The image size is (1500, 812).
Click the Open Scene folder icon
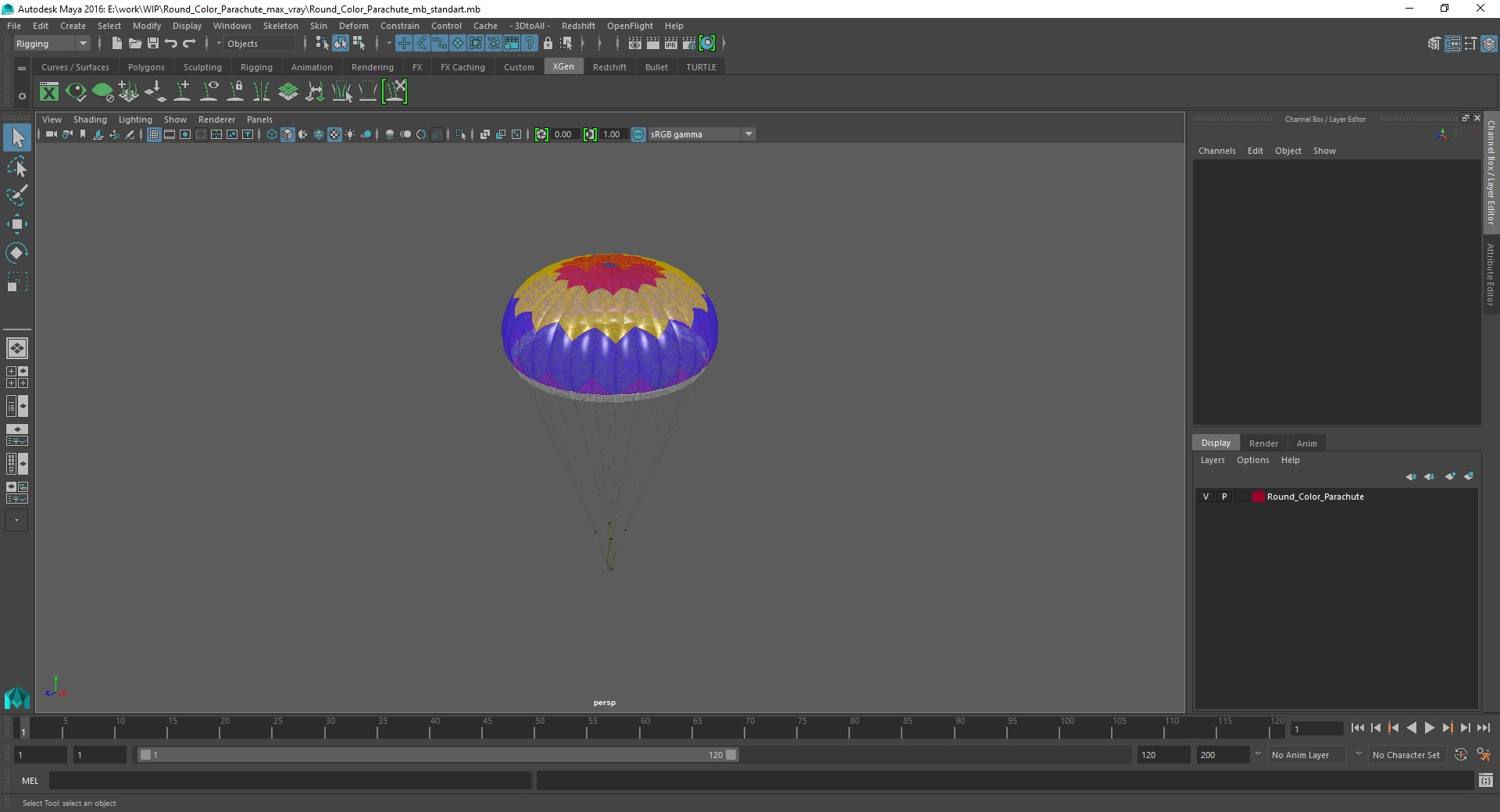(x=134, y=44)
